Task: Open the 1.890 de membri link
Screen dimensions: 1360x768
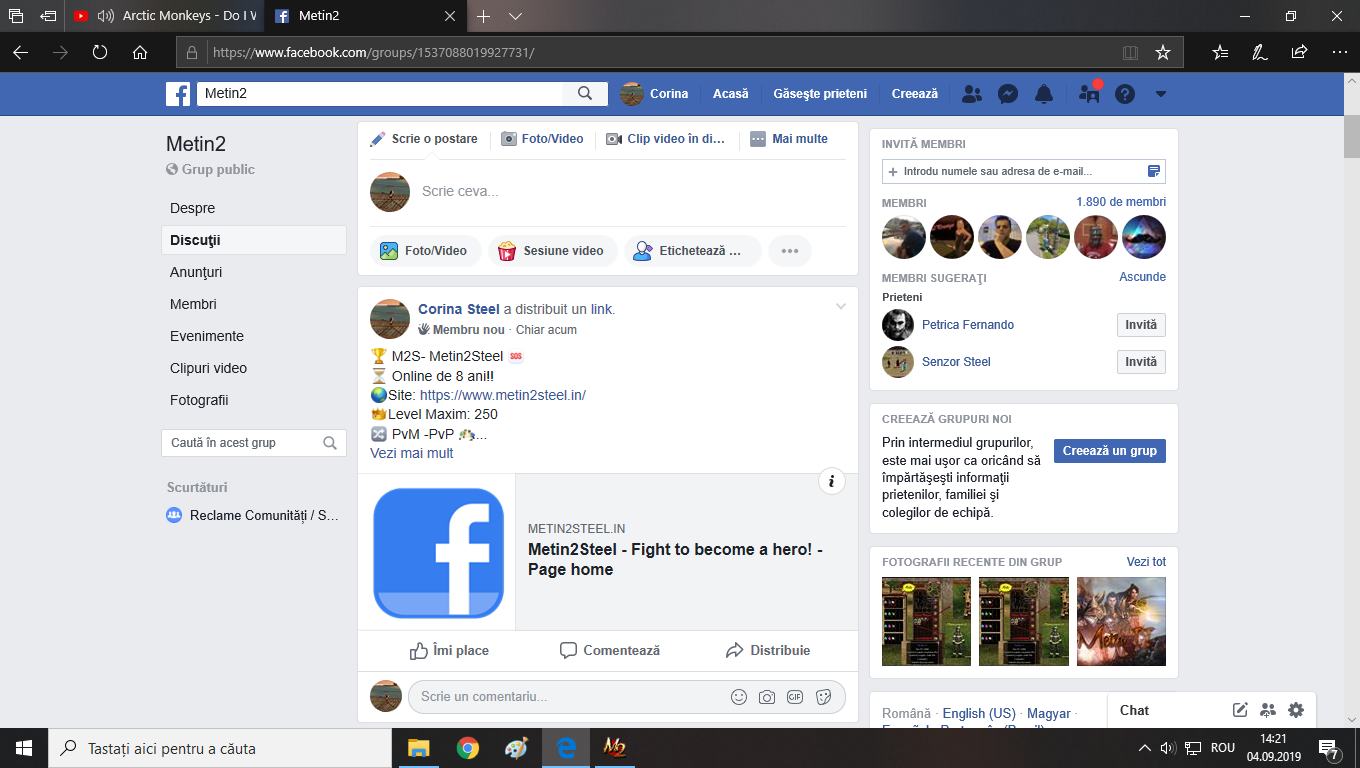Action: pyautogui.click(x=1121, y=202)
